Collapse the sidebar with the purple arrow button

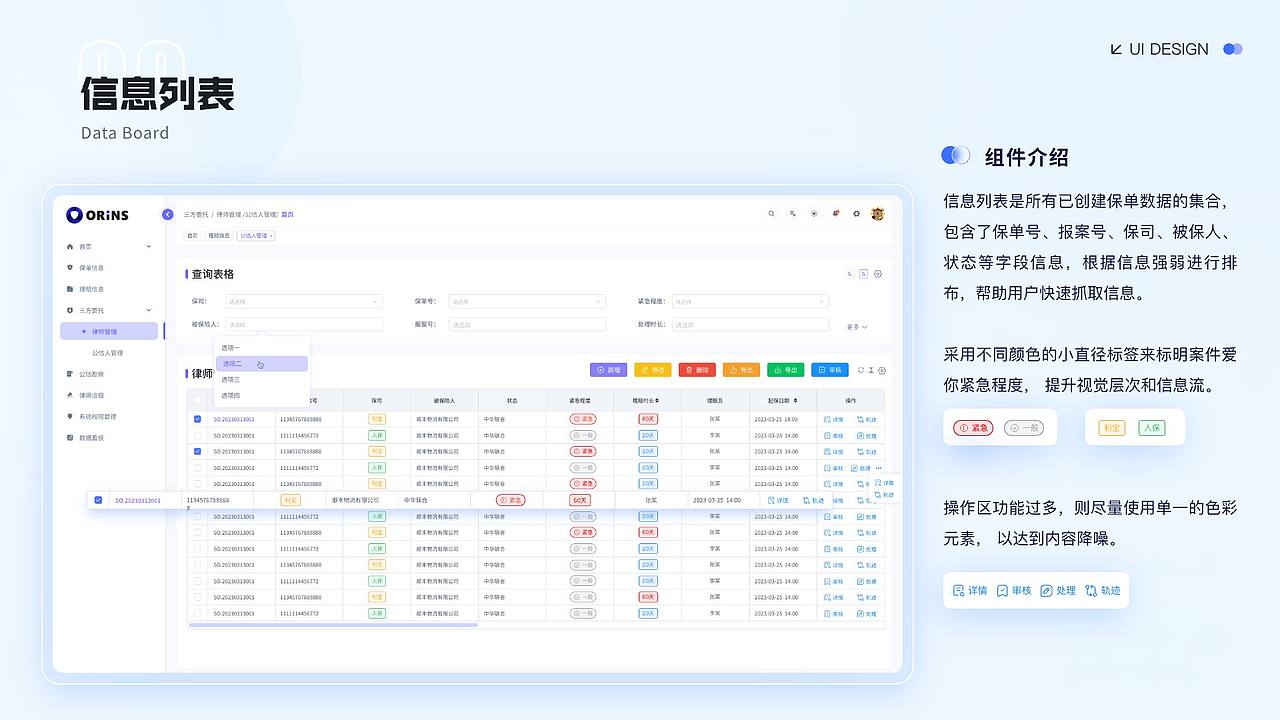coord(168,214)
